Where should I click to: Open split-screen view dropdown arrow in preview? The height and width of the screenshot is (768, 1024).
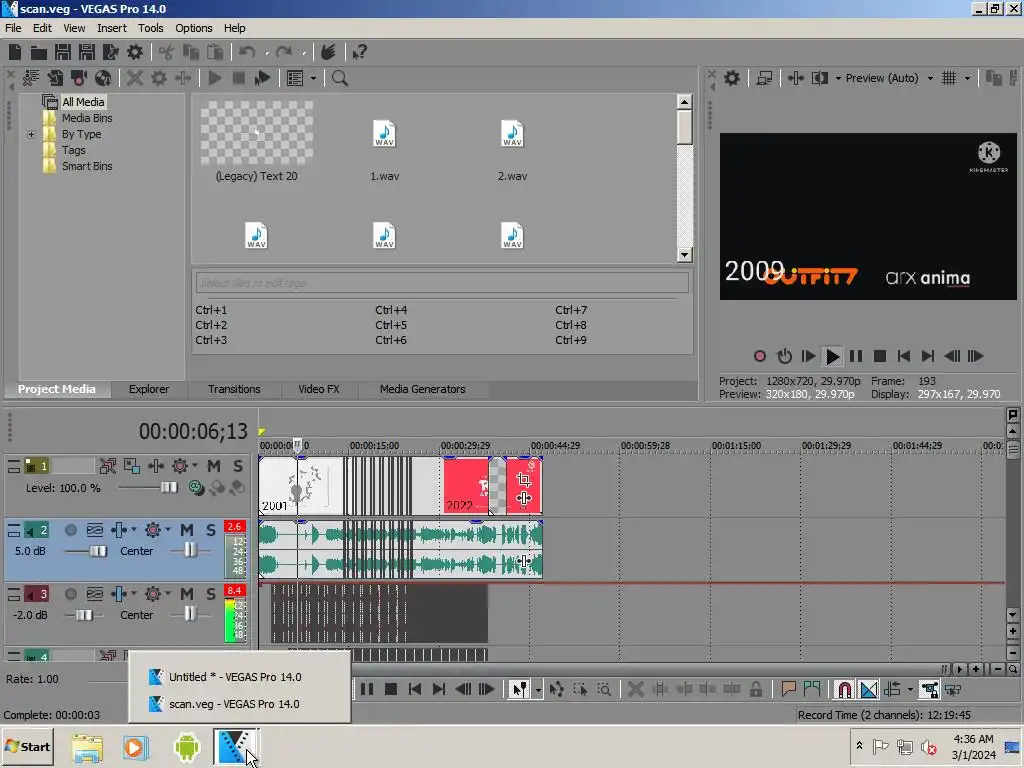coord(838,78)
